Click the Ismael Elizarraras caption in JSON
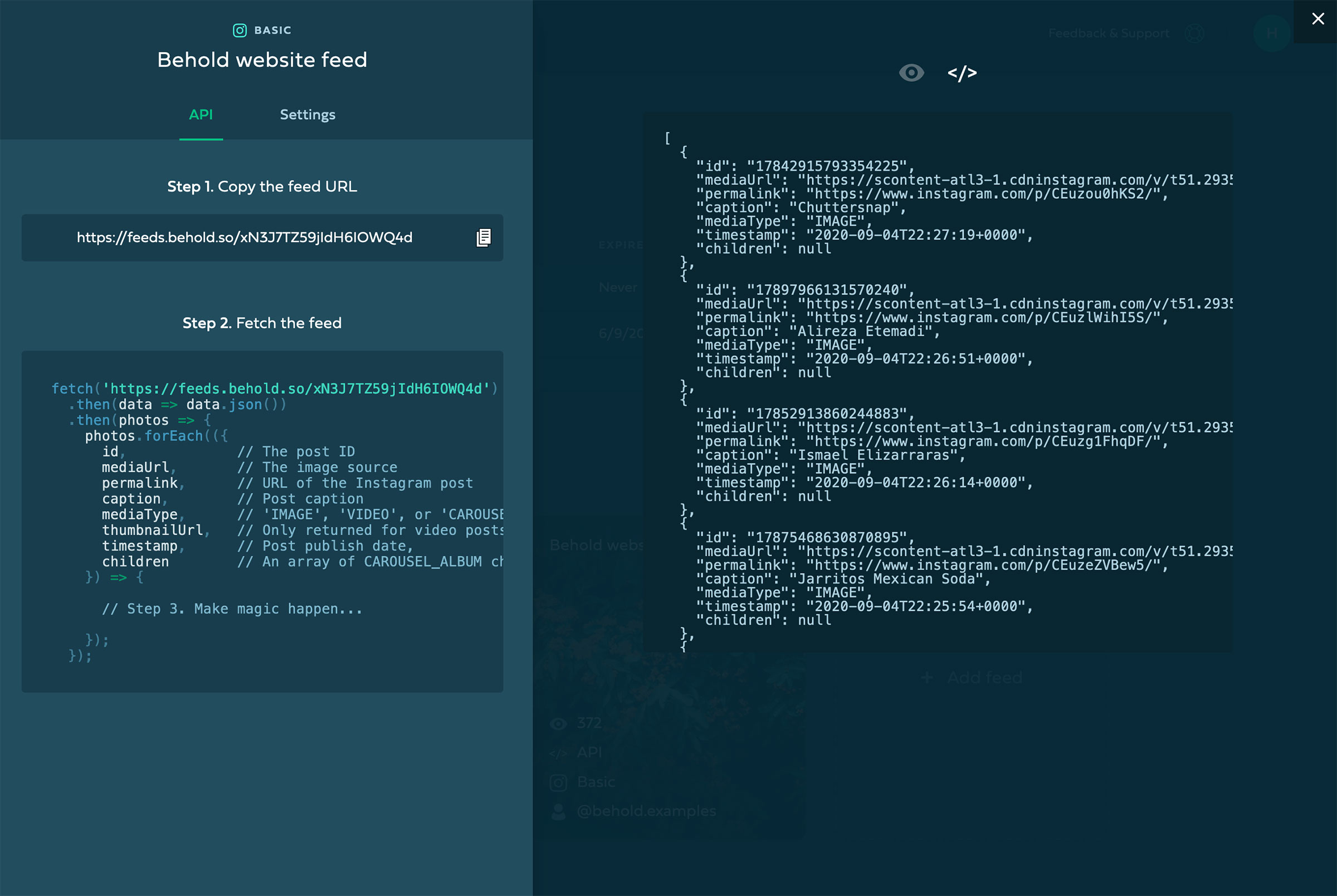Image resolution: width=1337 pixels, height=896 pixels. pos(831,455)
